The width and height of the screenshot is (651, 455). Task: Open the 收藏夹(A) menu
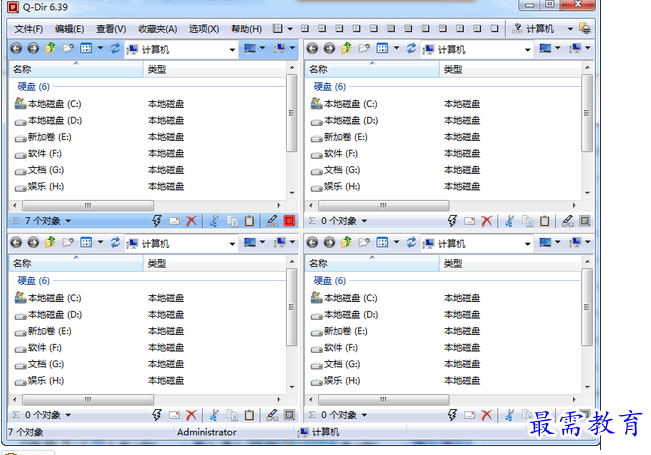[157, 29]
